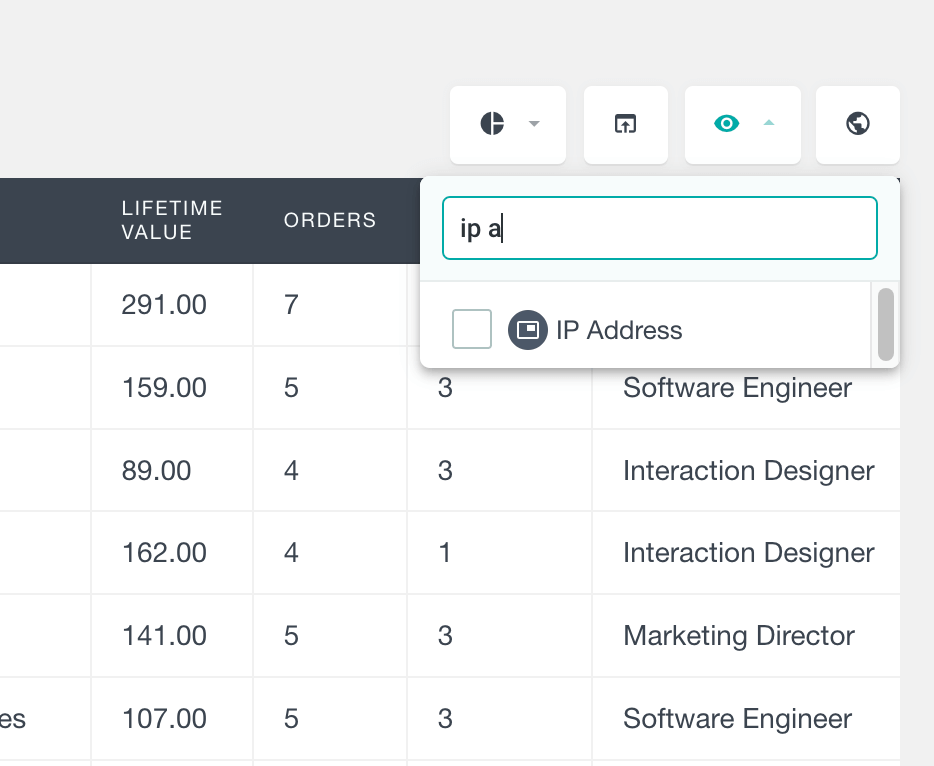The image size is (934, 766).
Task: Click the globe icon button
Action: click(857, 124)
